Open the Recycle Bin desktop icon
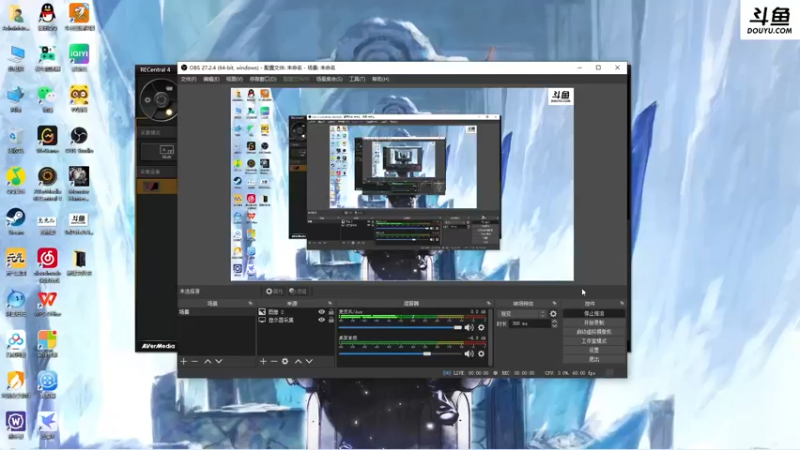800x450 pixels. pos(16,139)
